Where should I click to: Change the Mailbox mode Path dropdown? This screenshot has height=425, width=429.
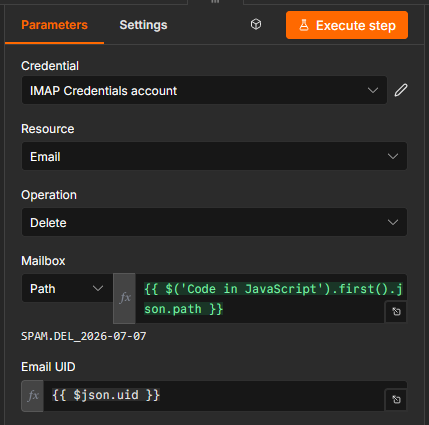tap(67, 288)
